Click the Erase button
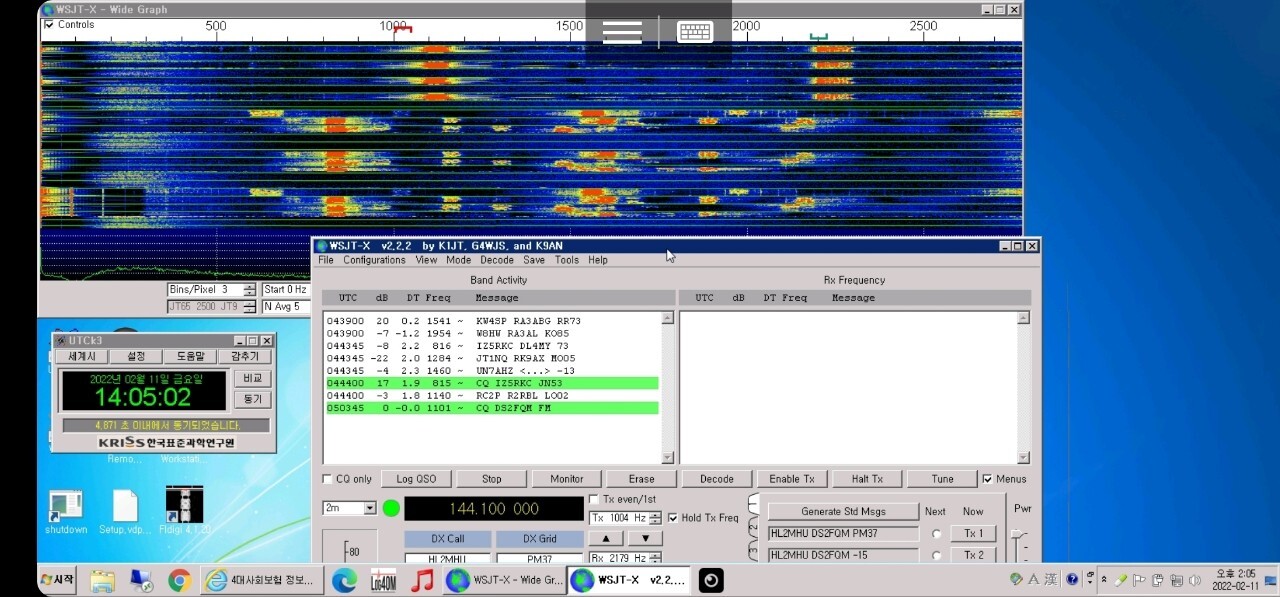The image size is (1280, 597). 642,479
